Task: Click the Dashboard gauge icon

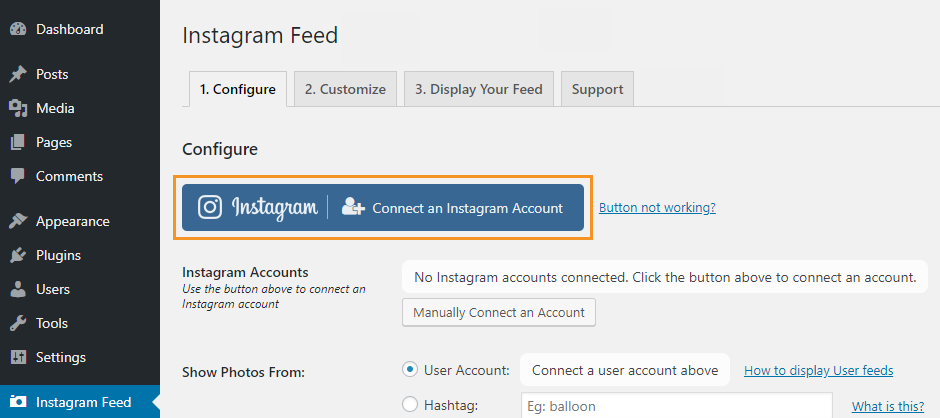Action: coord(19,29)
